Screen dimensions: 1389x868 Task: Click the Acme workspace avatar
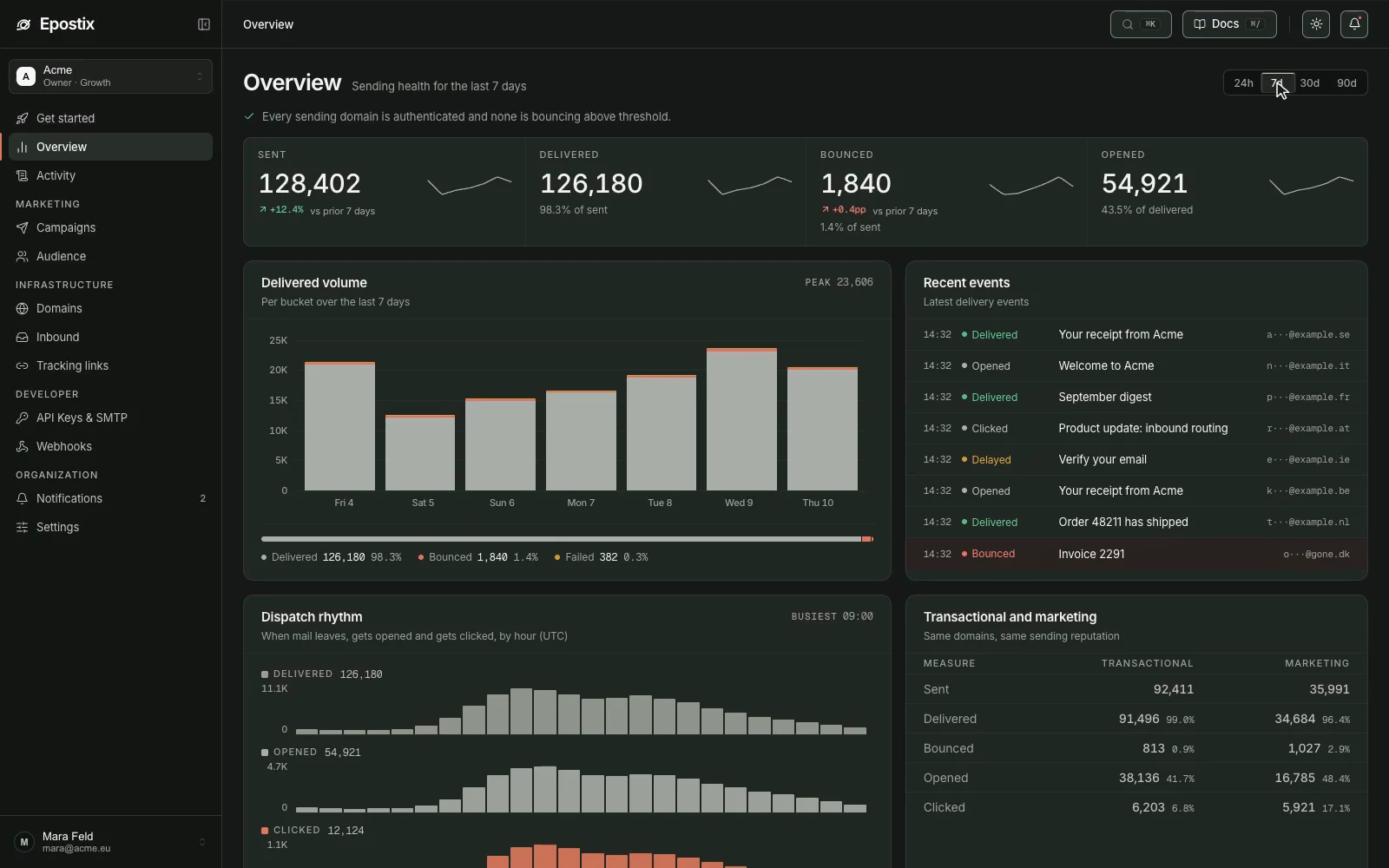click(x=26, y=76)
